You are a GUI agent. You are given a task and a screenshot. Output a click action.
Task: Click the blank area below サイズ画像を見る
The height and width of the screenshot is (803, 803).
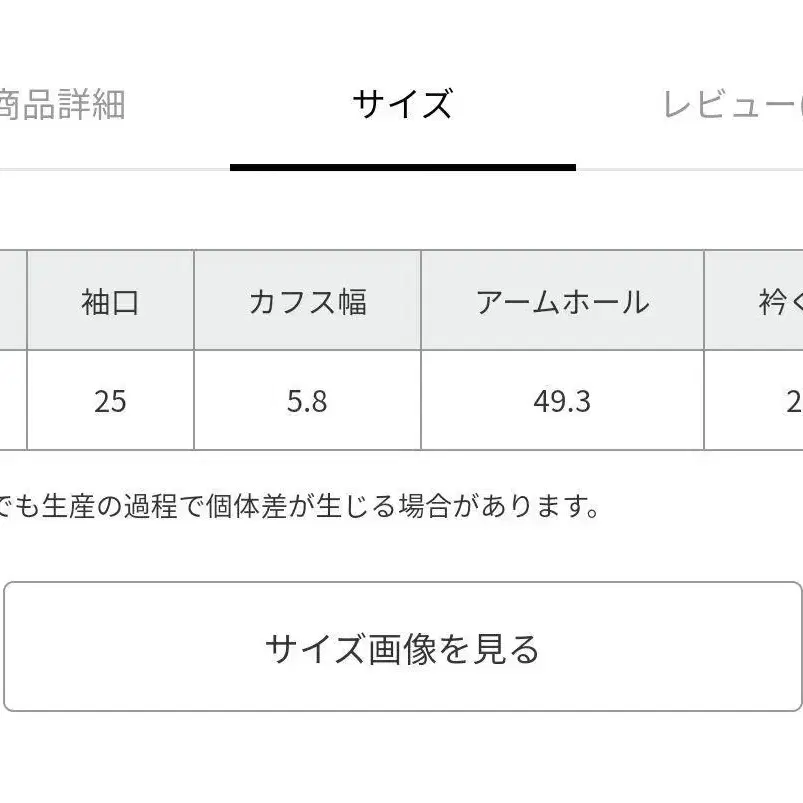(x=402, y=760)
